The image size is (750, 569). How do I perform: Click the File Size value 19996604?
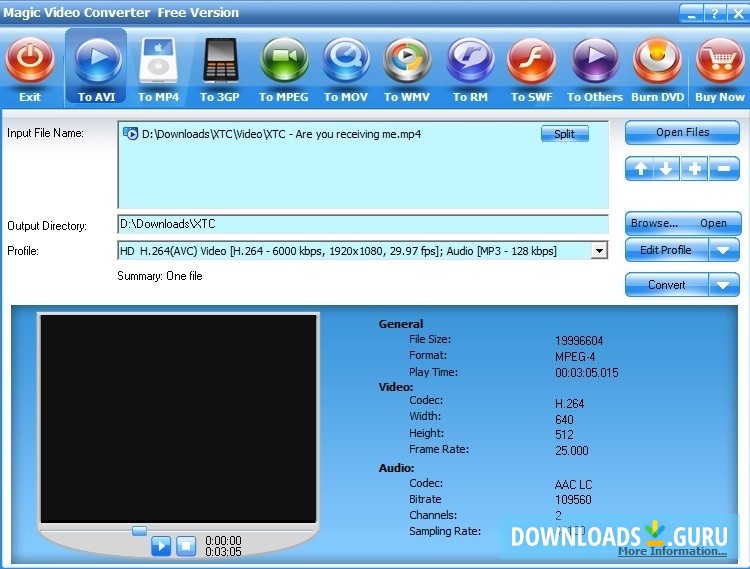pyautogui.click(x=579, y=340)
